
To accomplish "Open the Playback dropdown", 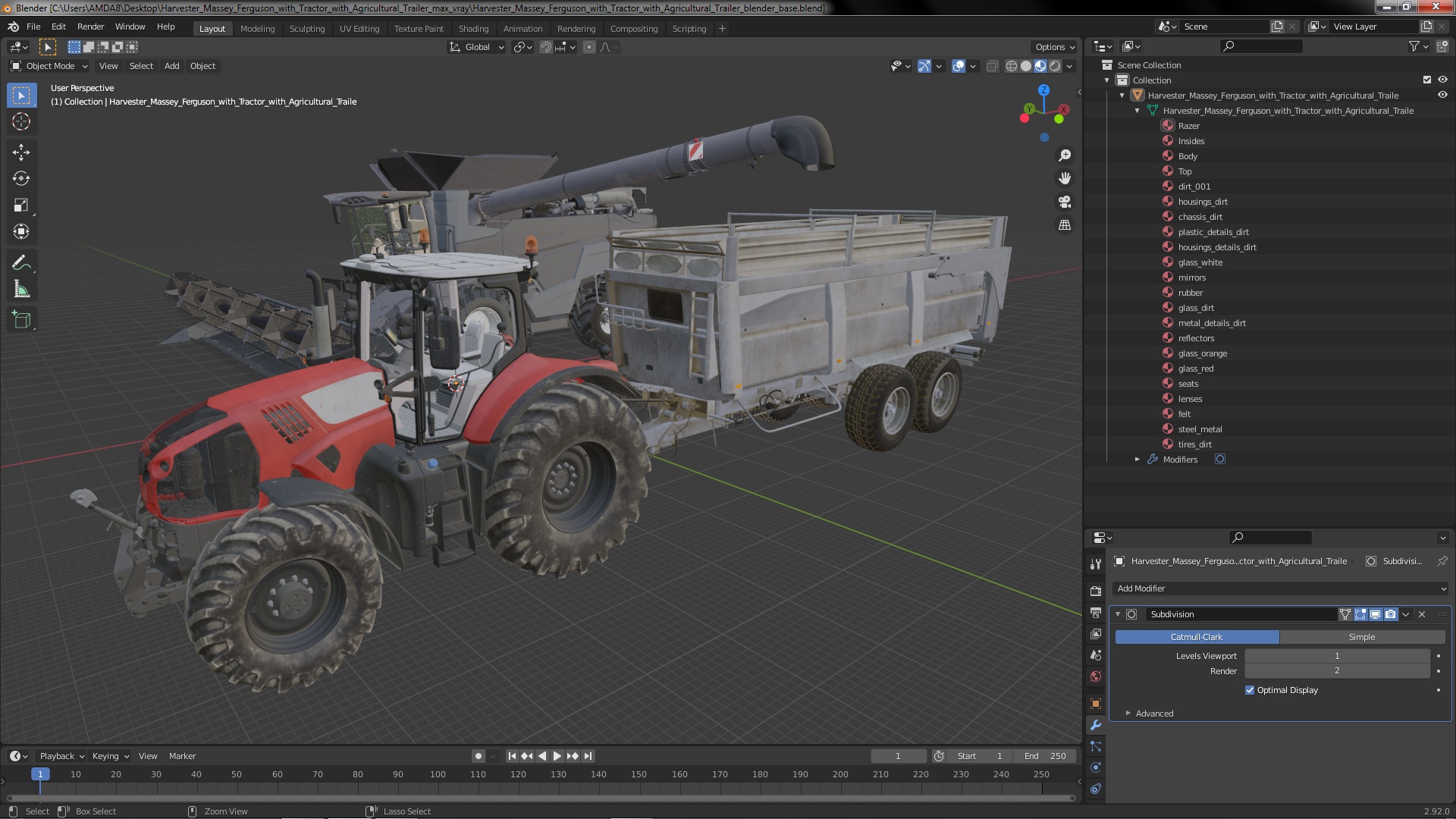I will pos(61,756).
